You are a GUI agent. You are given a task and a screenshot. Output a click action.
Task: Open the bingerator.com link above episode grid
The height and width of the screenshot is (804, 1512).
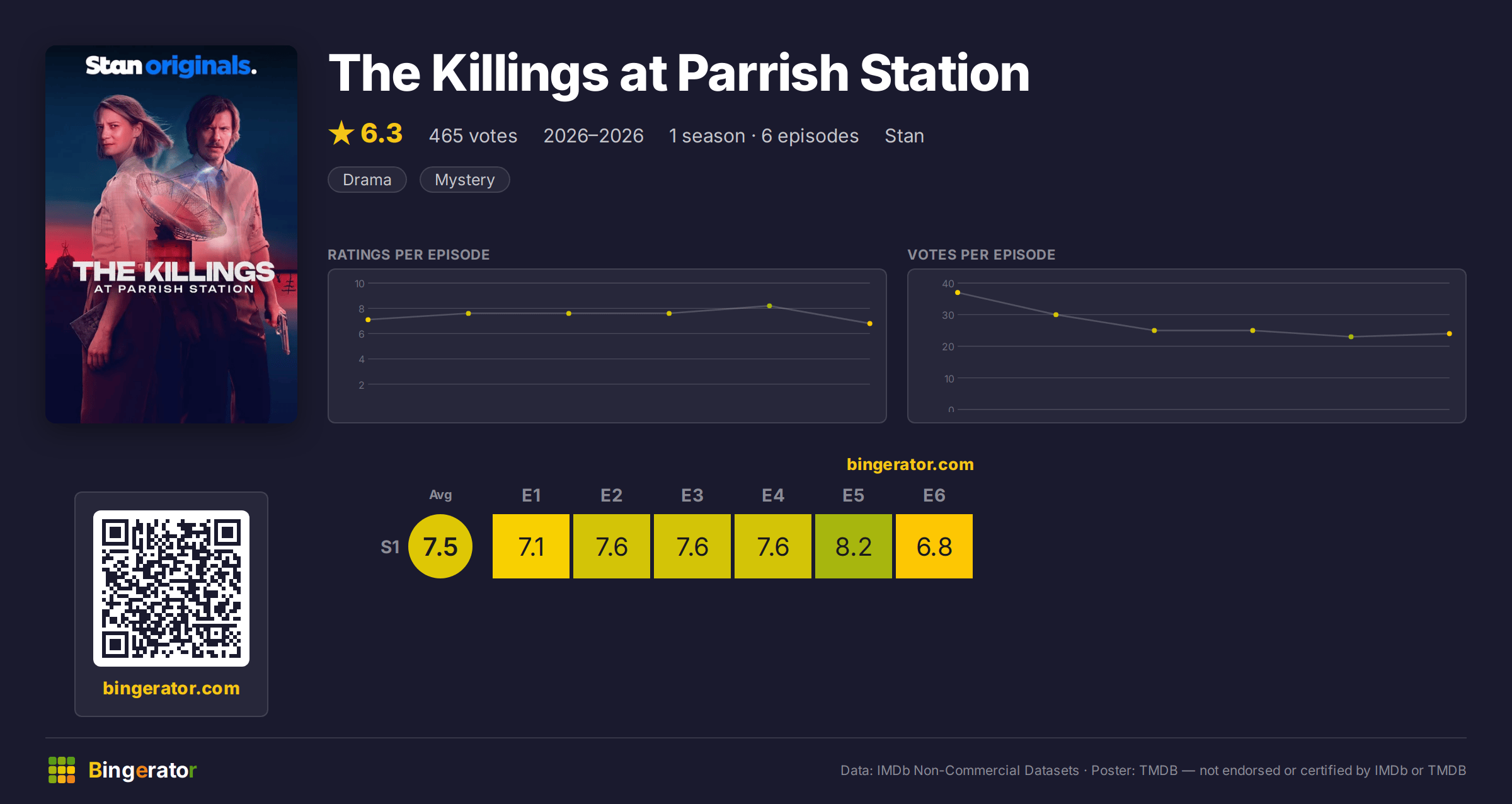pyautogui.click(x=910, y=464)
